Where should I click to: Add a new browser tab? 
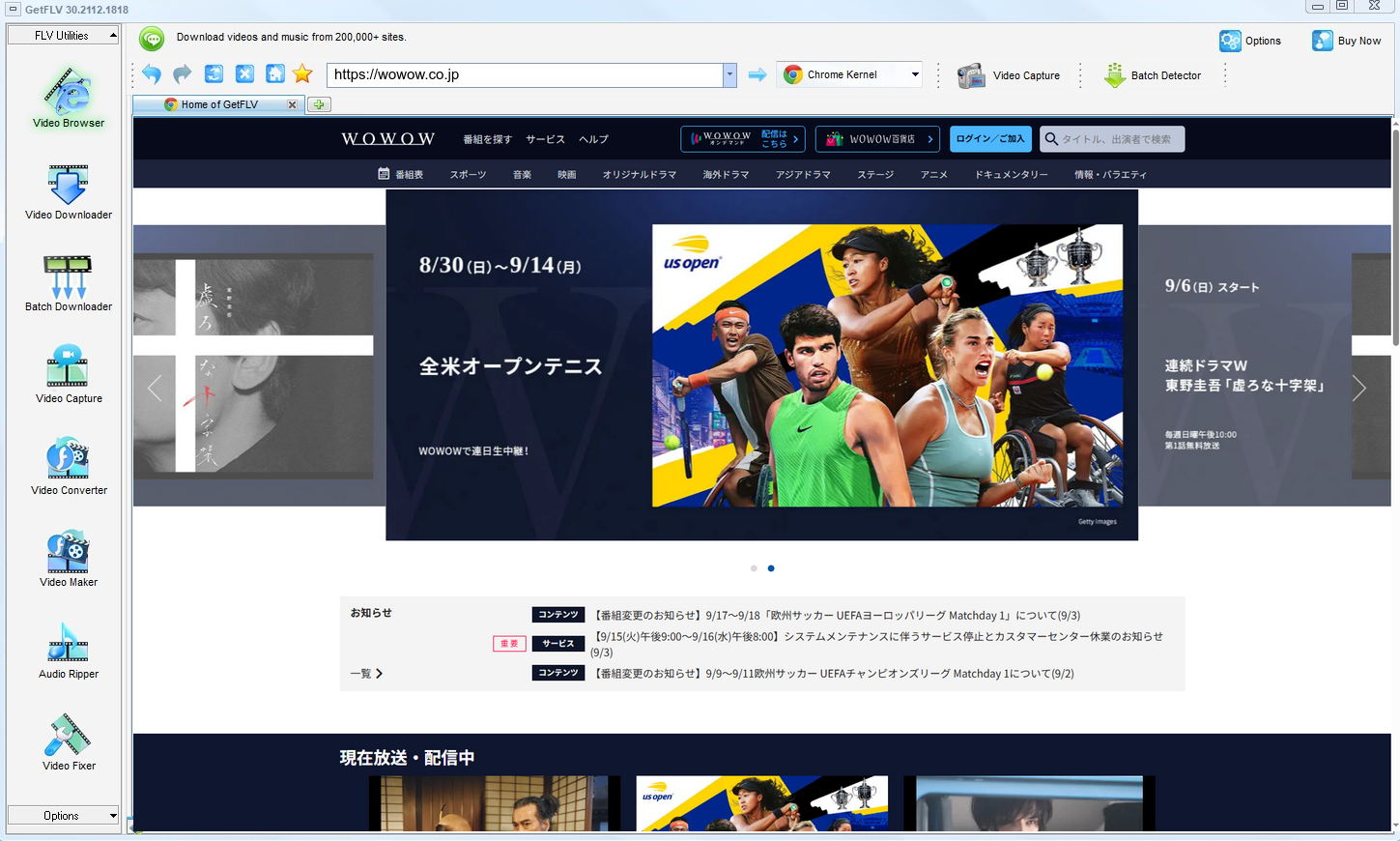click(319, 104)
